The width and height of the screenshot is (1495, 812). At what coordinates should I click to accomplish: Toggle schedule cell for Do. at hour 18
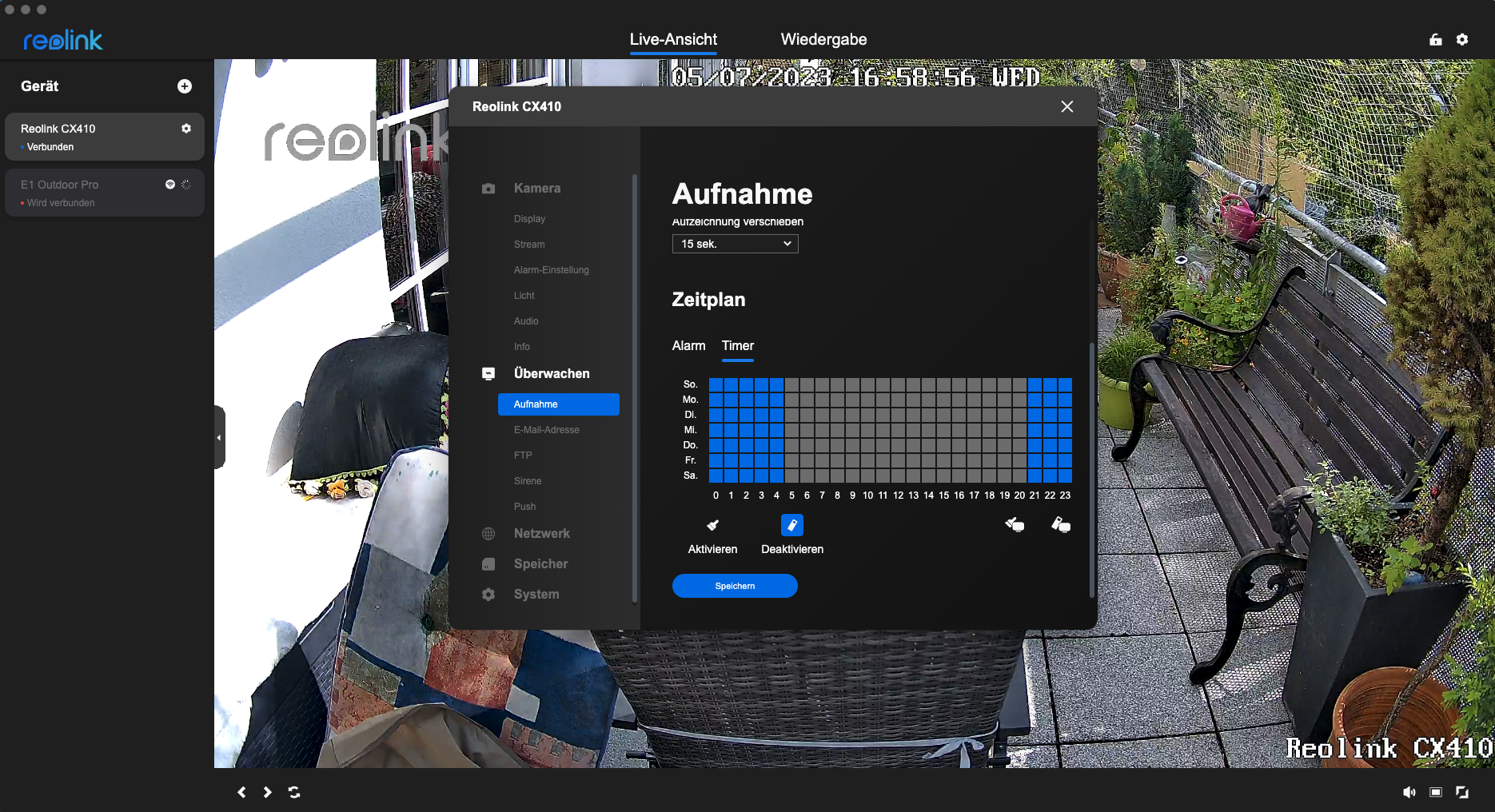(x=989, y=445)
